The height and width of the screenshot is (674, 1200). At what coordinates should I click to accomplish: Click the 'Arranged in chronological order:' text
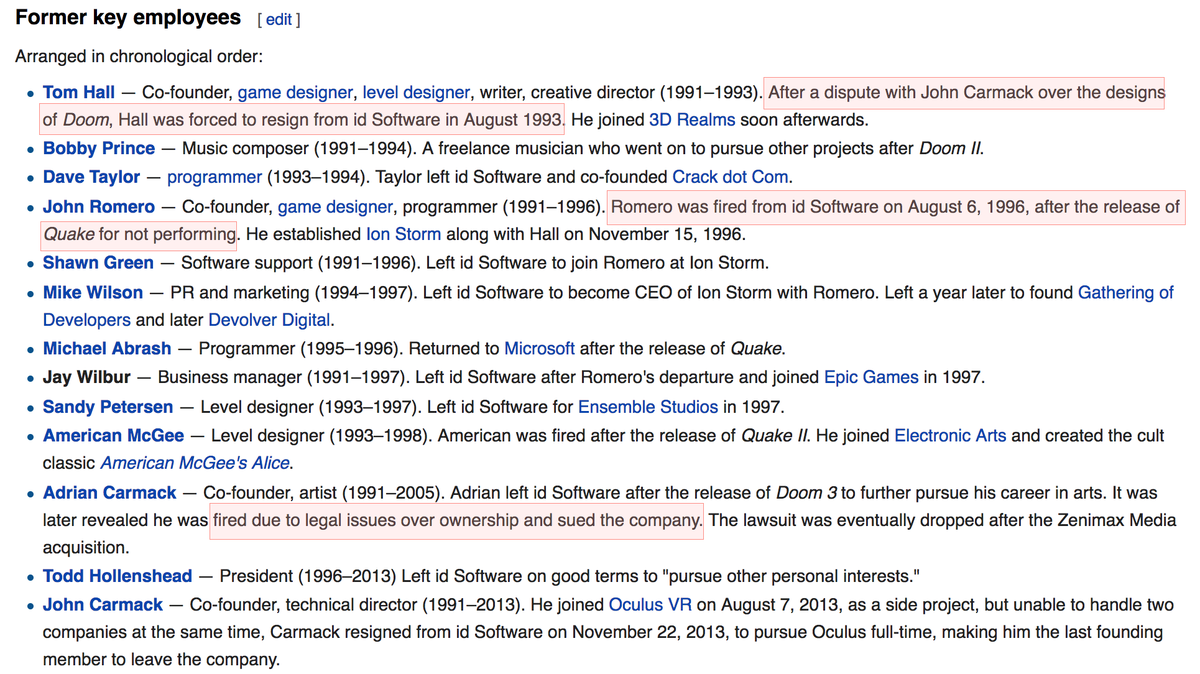click(139, 57)
